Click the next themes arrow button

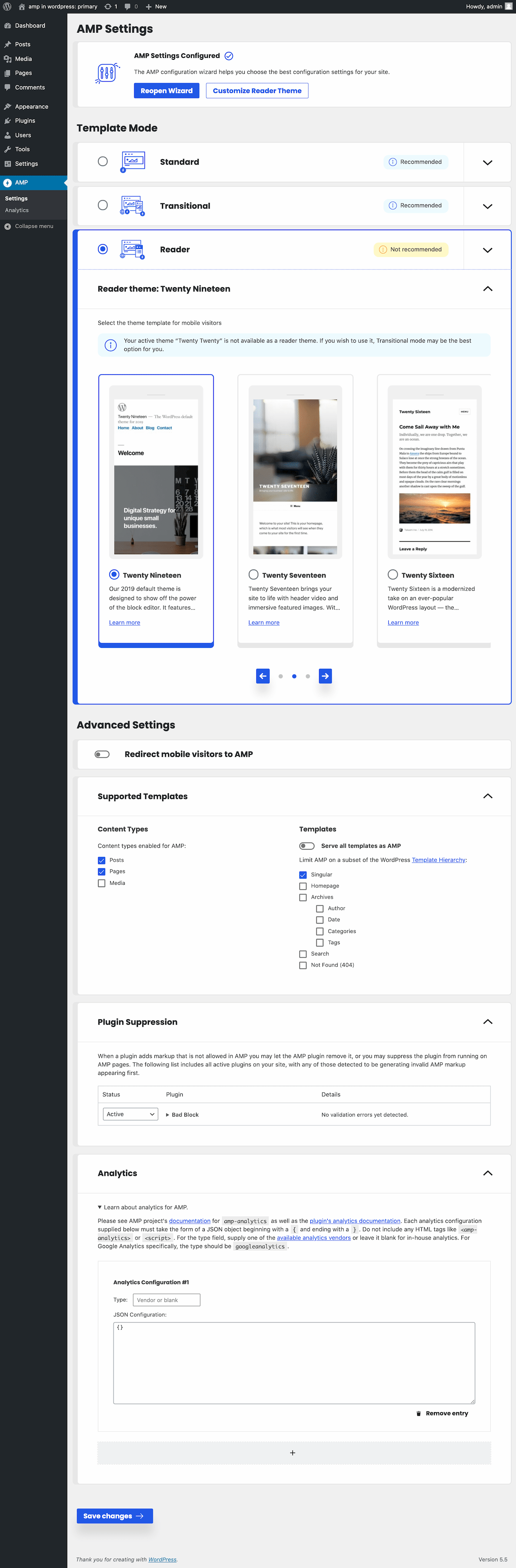[326, 675]
